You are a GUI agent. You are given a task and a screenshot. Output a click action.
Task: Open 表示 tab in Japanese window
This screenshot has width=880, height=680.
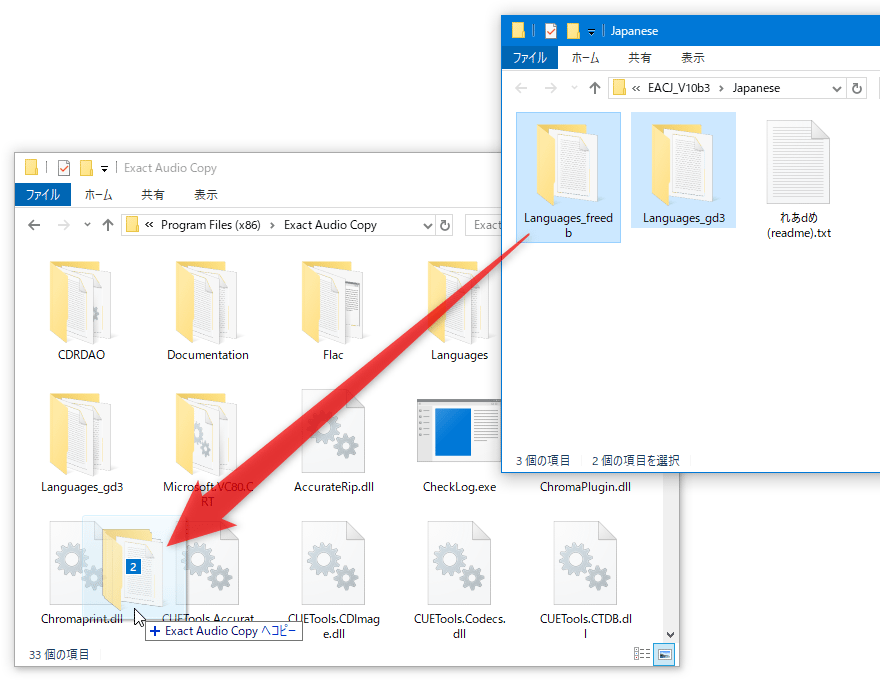(x=693, y=58)
